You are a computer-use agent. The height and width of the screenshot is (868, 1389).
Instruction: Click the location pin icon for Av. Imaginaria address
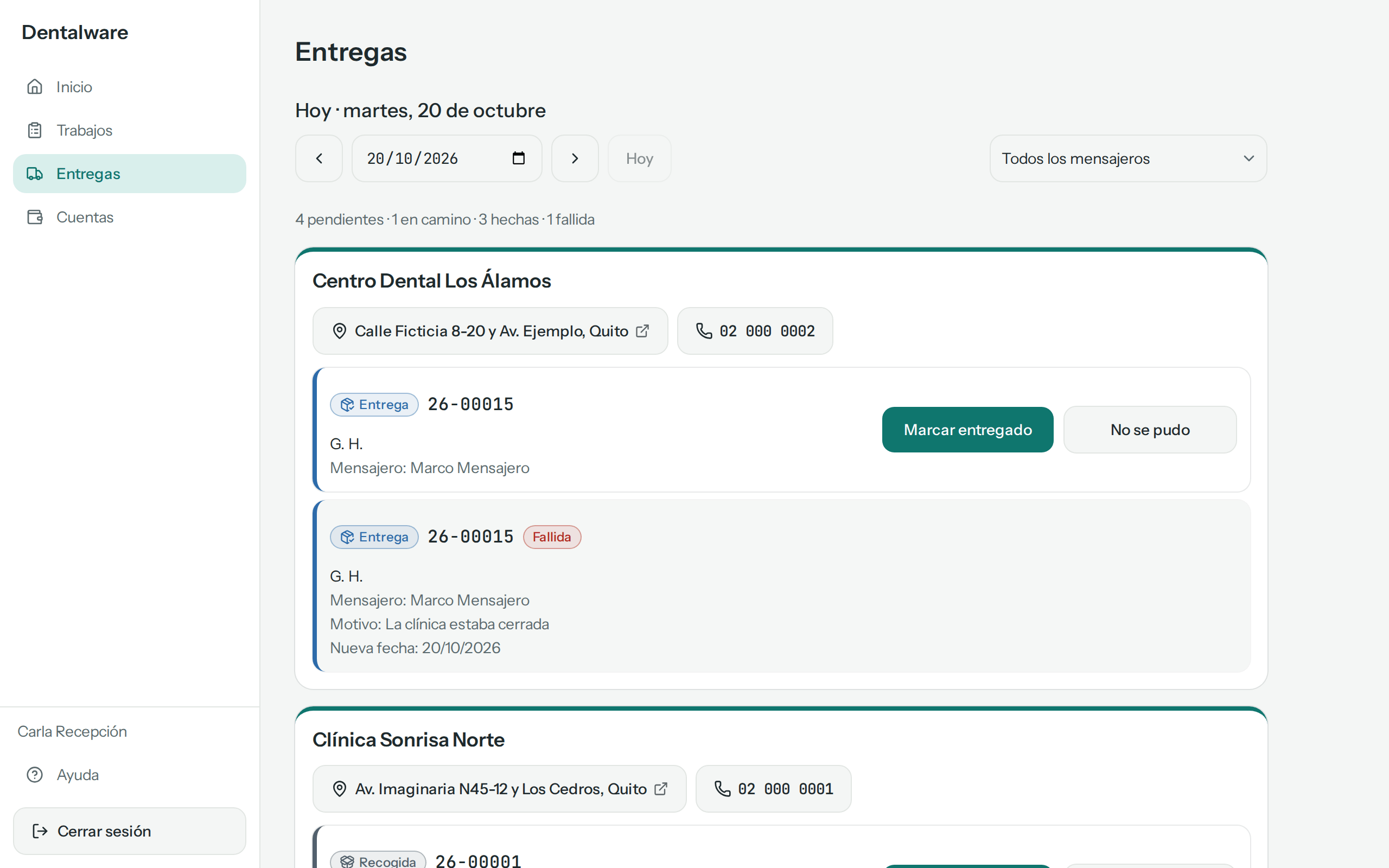click(340, 789)
